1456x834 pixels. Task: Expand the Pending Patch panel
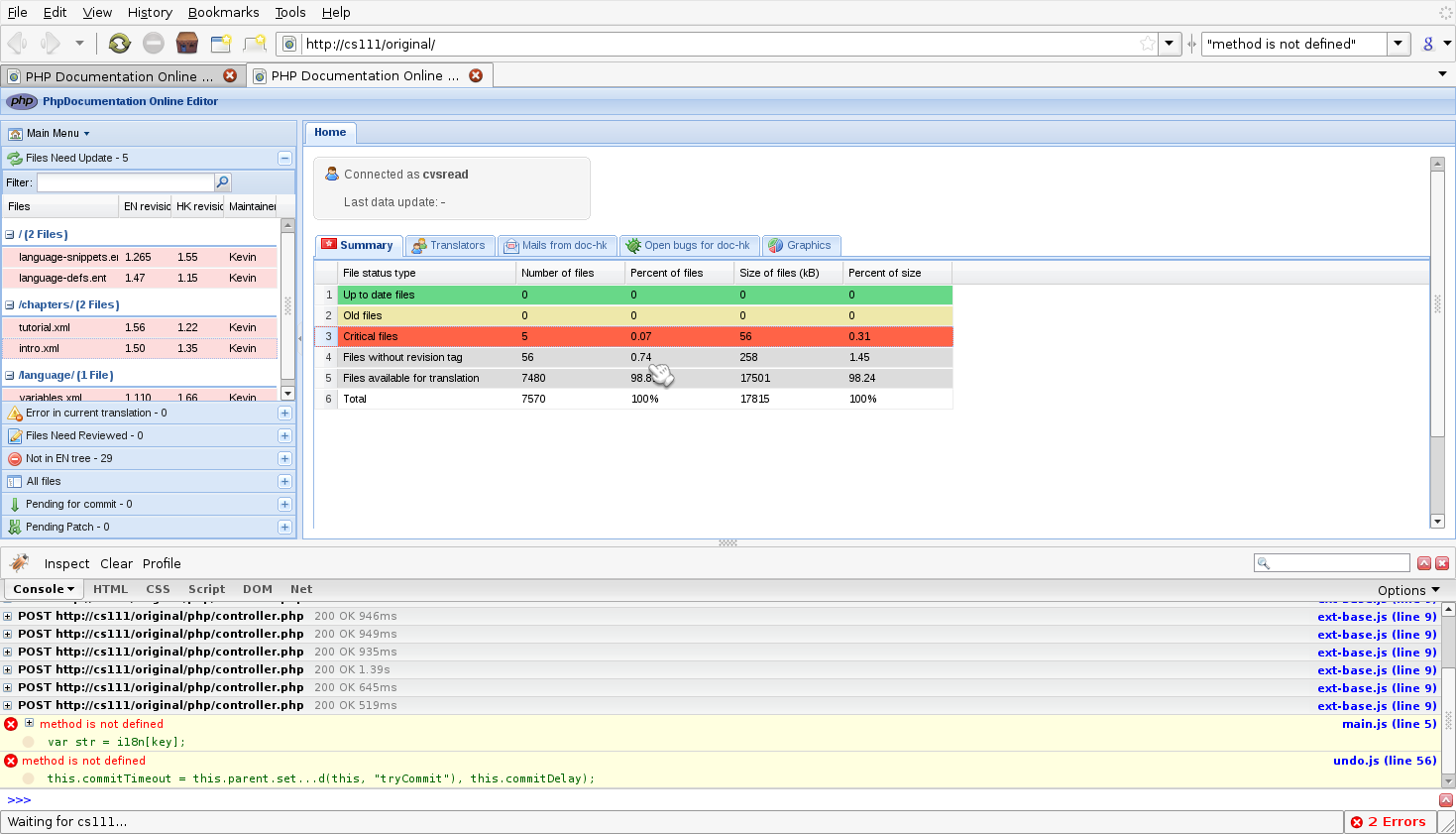point(284,528)
